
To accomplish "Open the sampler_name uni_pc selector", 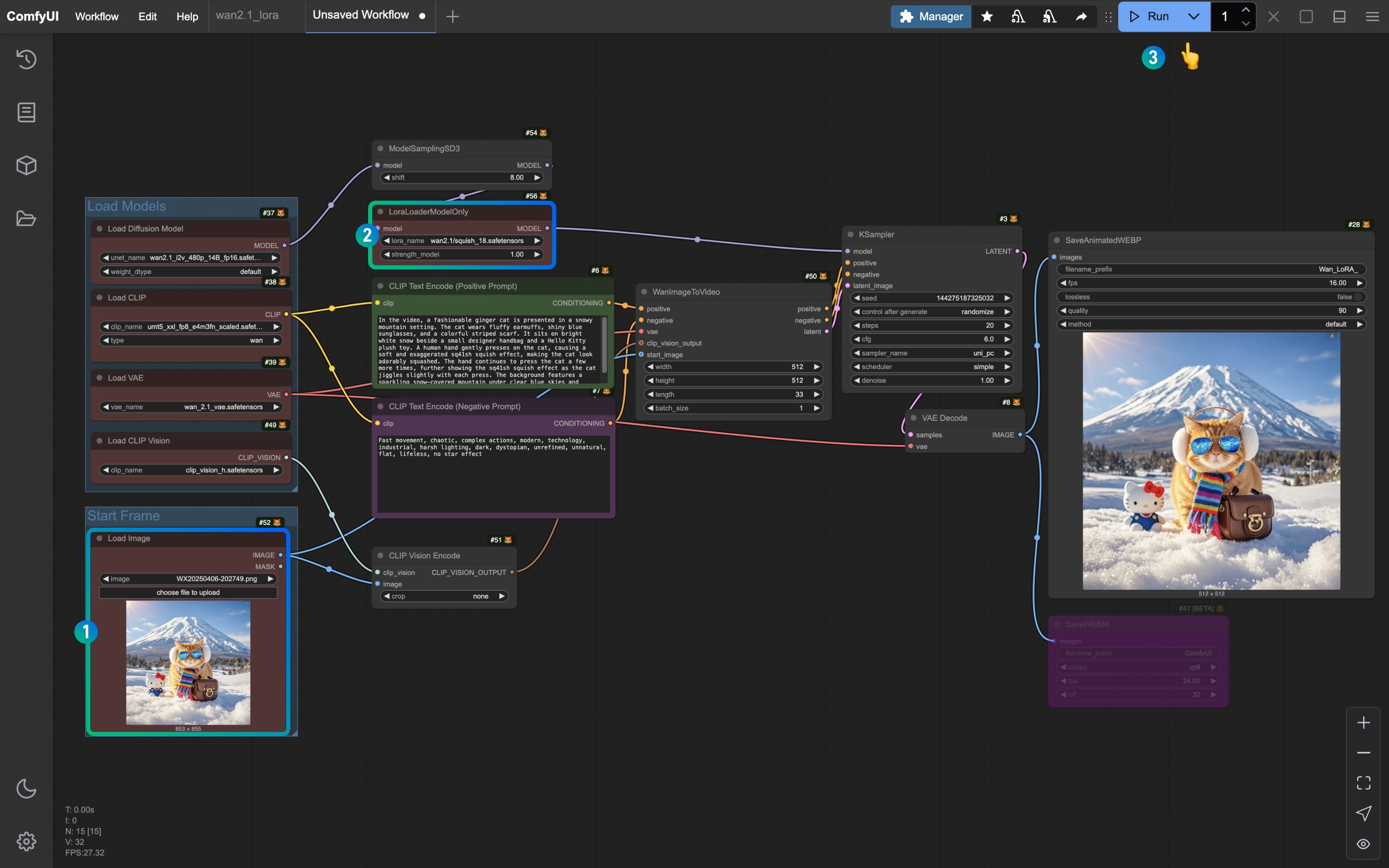I will coord(932,353).
